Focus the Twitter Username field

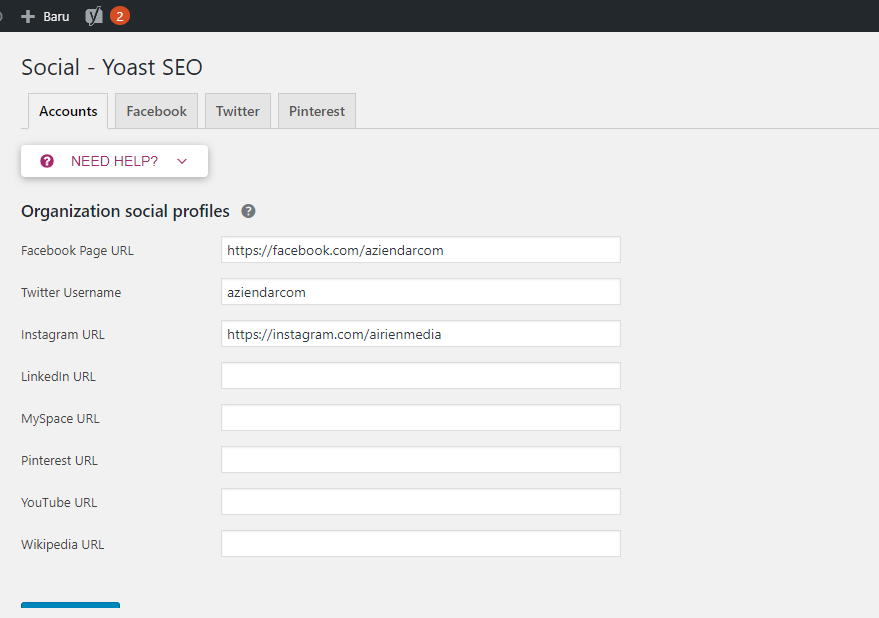421,292
